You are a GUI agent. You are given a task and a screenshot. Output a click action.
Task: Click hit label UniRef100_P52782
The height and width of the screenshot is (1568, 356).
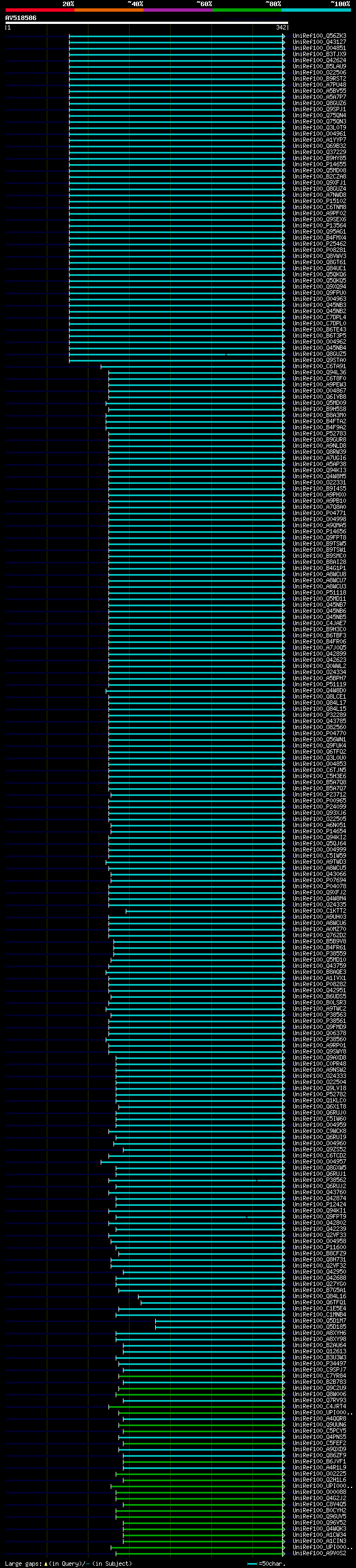coord(319,1095)
